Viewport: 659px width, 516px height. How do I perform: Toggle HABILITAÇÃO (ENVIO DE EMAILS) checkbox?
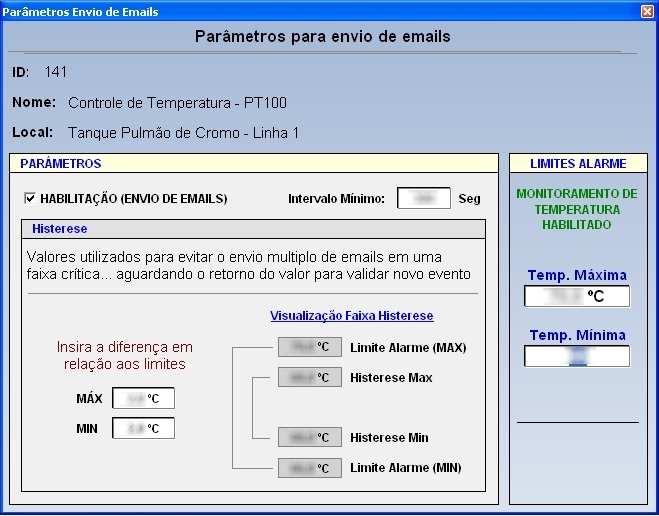click(30, 198)
